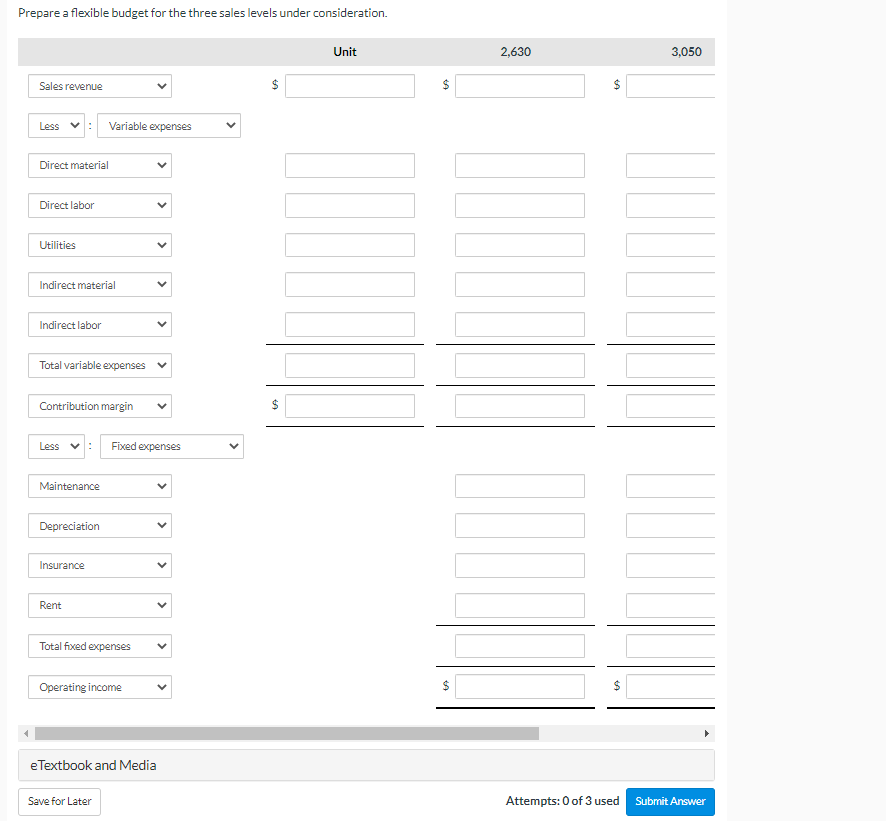Click the Sales revenue Unit column input
Image resolution: width=886 pixels, height=821 pixels.
pyautogui.click(x=350, y=86)
